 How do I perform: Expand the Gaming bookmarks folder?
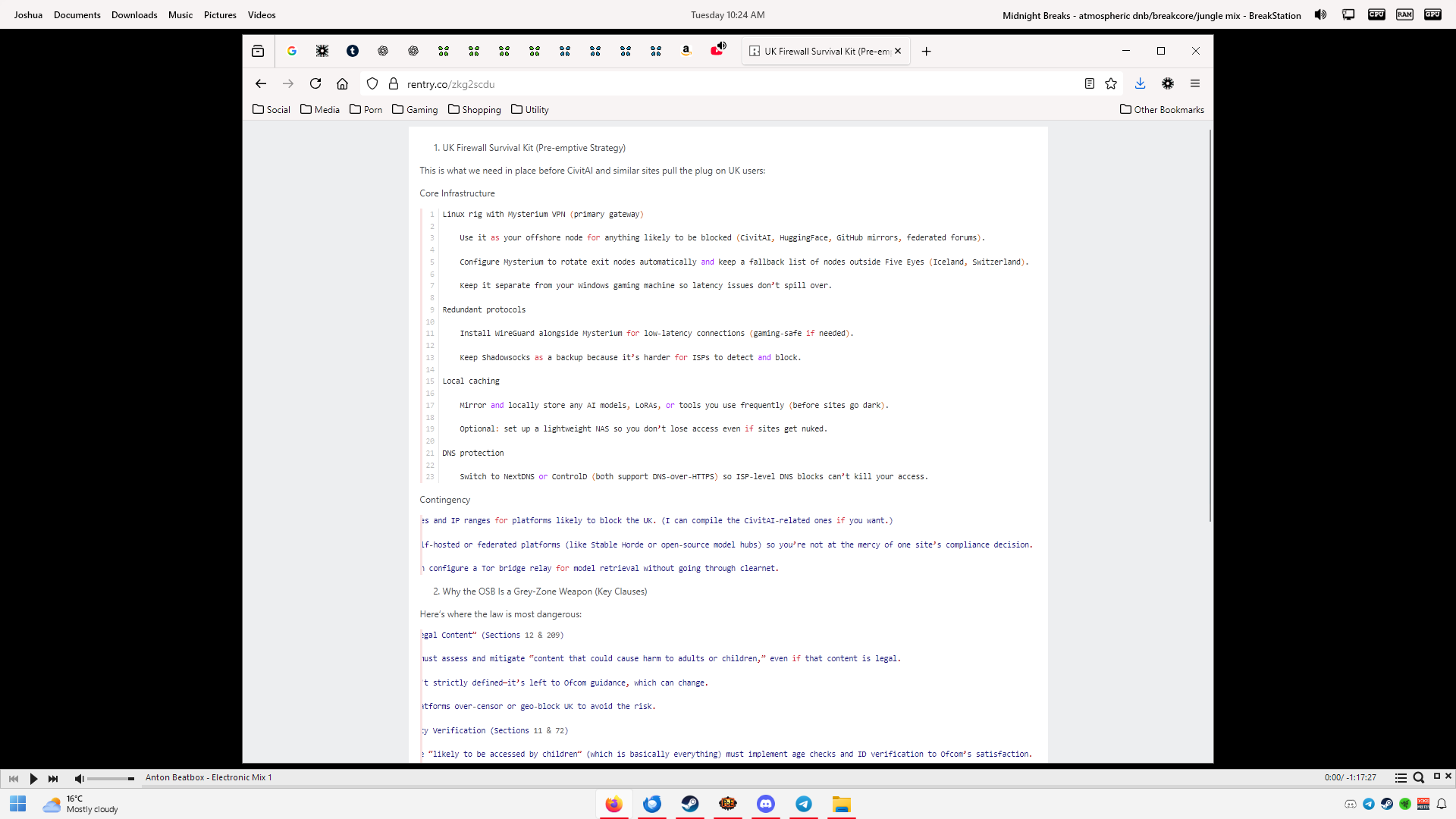click(415, 109)
